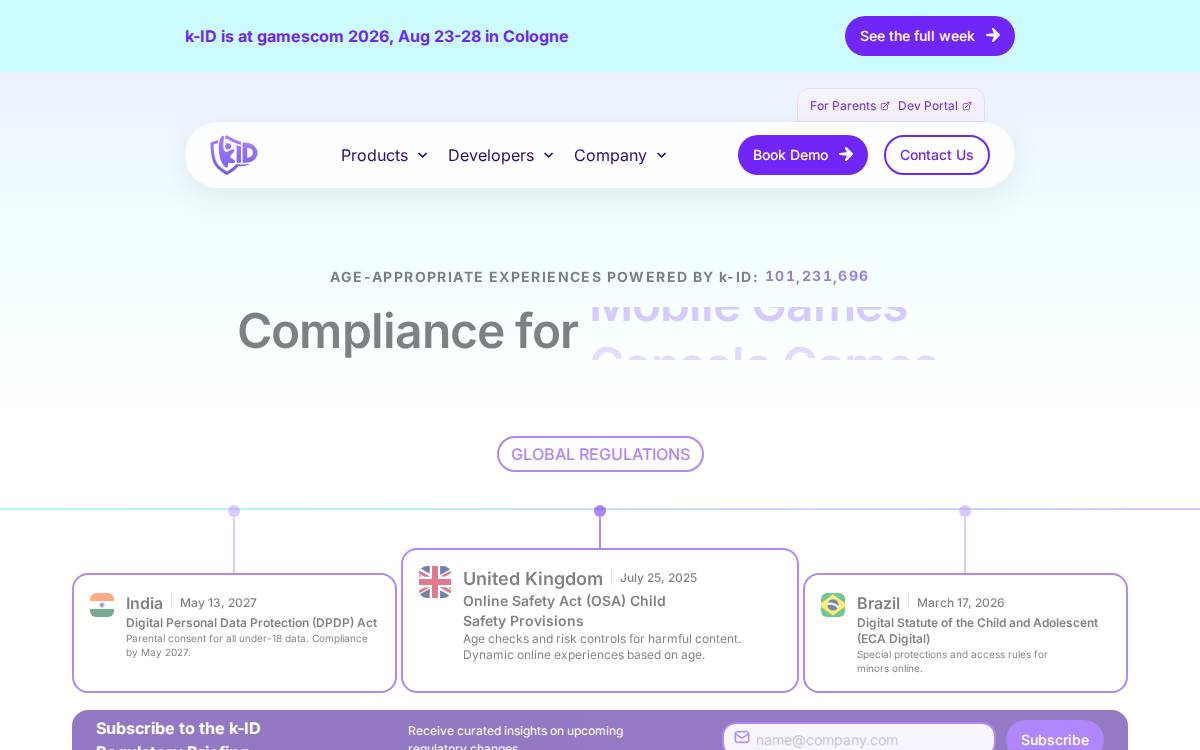Click the k-ID logo in the navbar
Viewport: 1200px width, 750px height.
(234, 155)
